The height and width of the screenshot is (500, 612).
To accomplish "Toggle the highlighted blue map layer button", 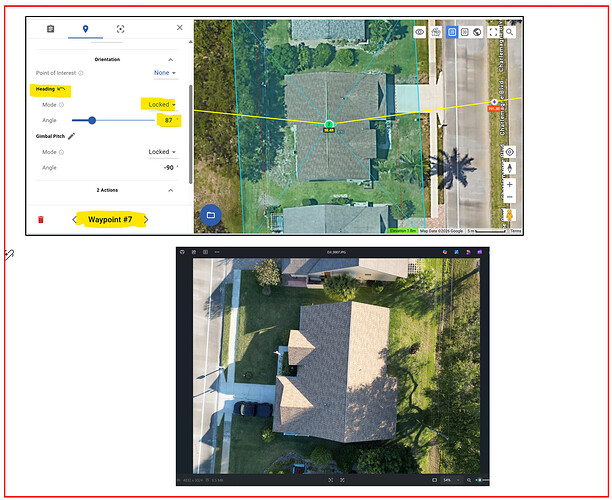I will tap(452, 32).
